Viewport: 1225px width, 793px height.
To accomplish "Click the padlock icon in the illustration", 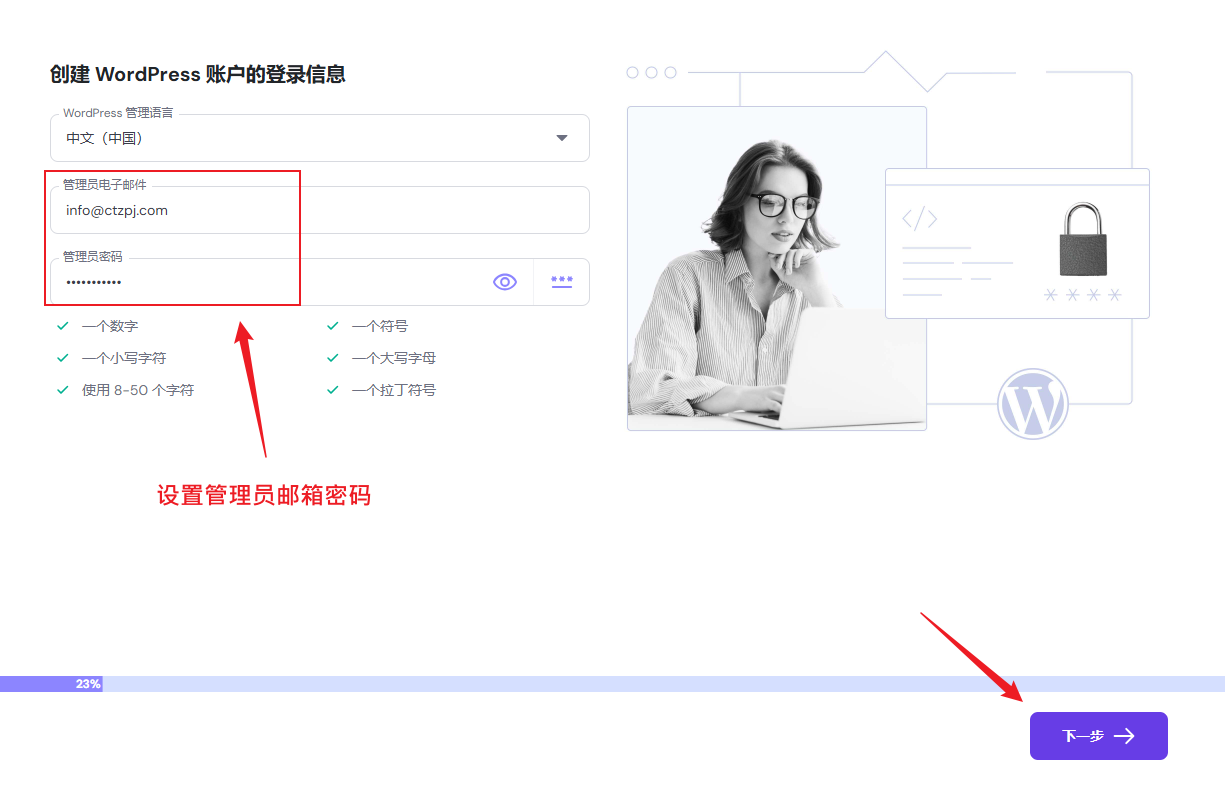I will click(1083, 240).
